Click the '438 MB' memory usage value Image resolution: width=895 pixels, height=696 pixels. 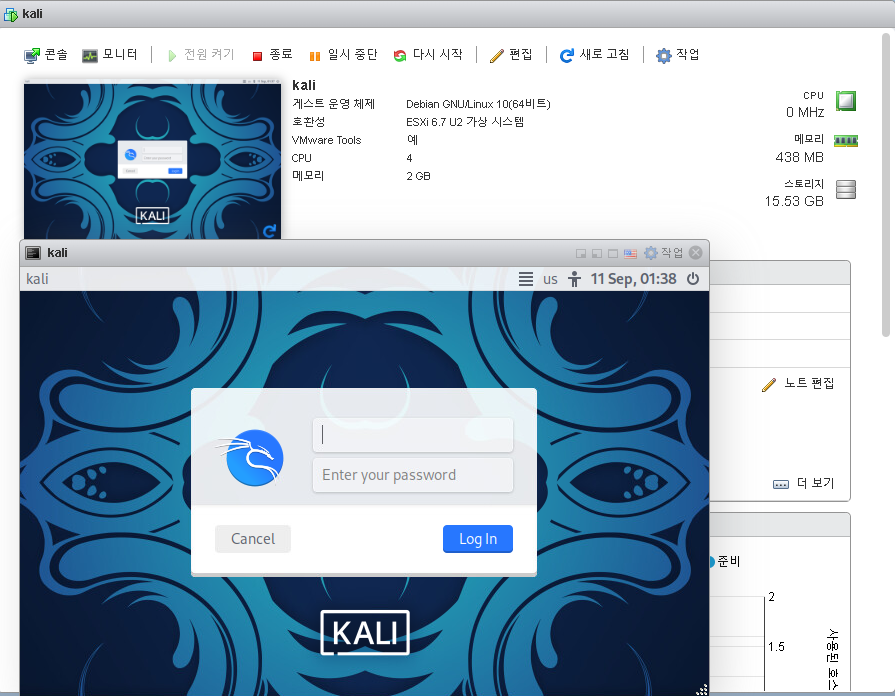pos(799,158)
